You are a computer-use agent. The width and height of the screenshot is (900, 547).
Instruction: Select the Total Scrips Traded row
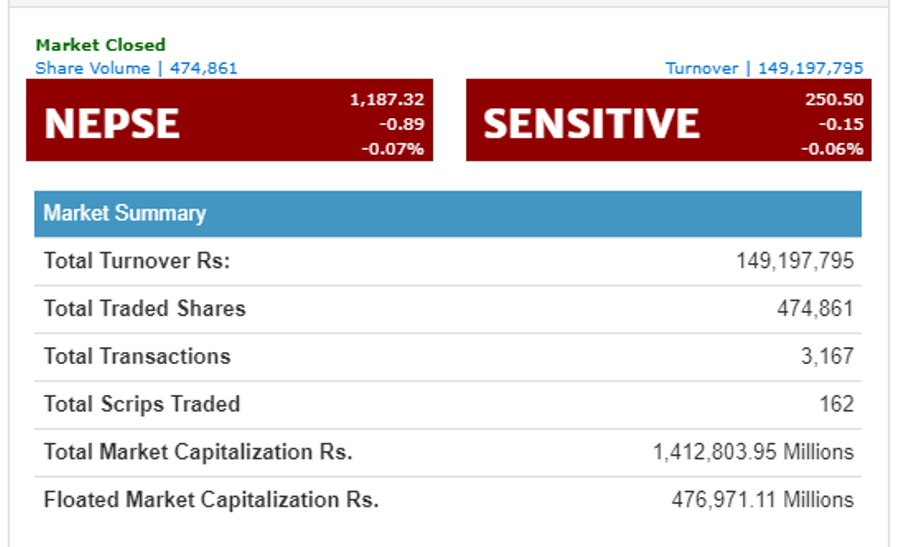point(448,404)
